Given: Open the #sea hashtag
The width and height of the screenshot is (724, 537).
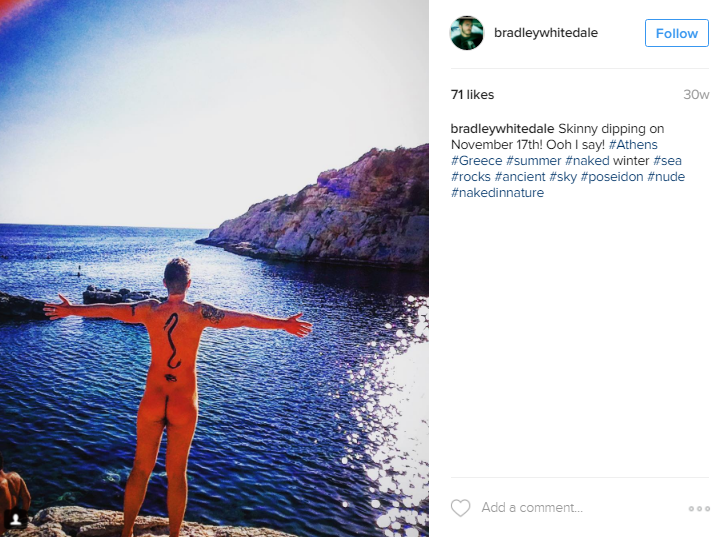Looking at the screenshot, I should click(667, 161).
